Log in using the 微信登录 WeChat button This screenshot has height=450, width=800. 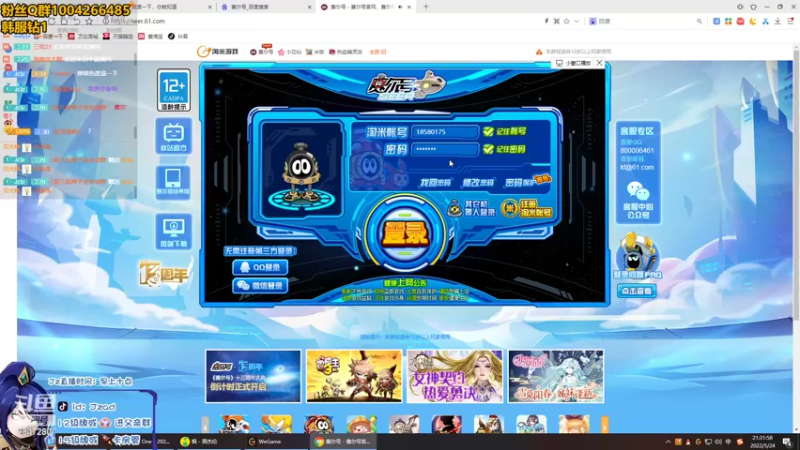(x=260, y=285)
